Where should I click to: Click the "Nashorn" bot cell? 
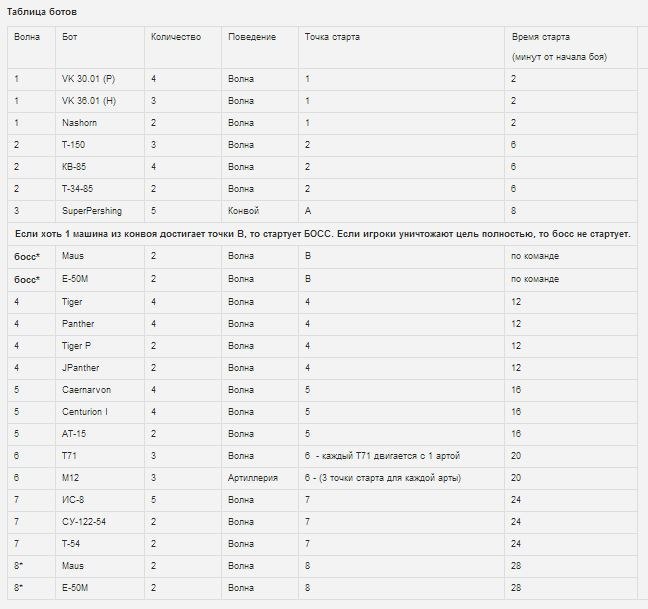pos(79,122)
